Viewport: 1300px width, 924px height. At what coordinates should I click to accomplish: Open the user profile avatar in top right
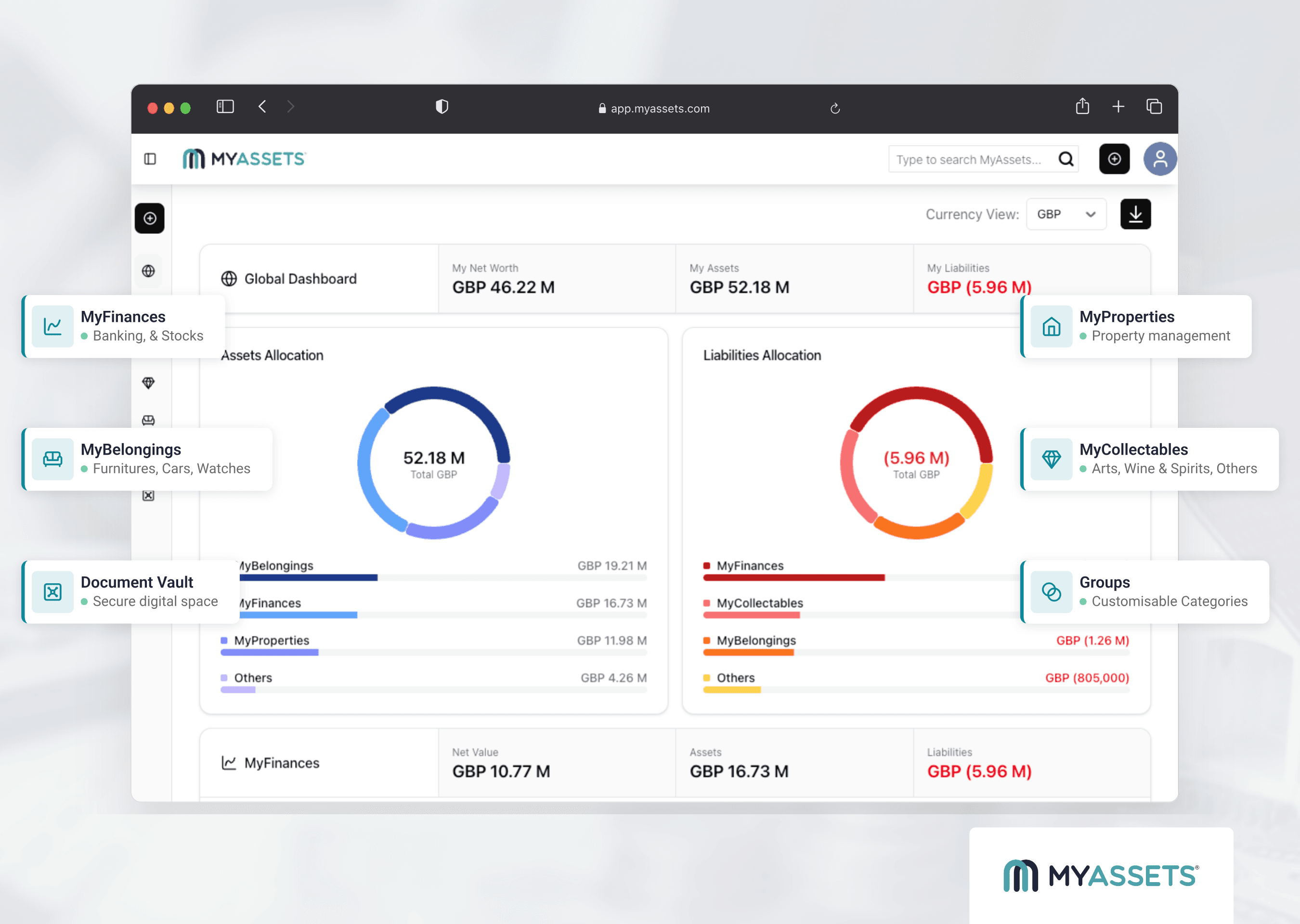[x=1160, y=159]
